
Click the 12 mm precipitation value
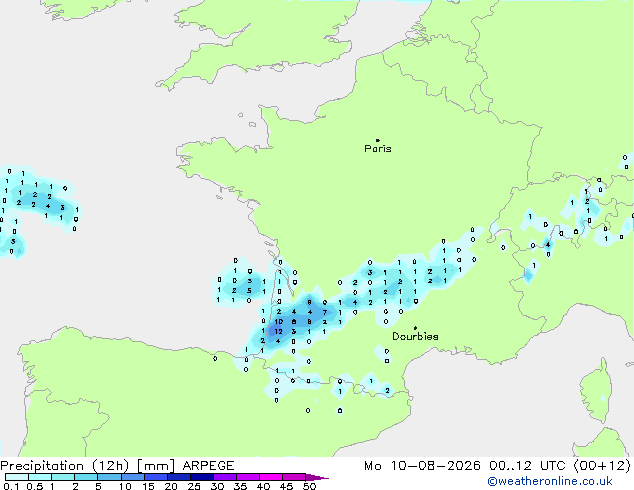pos(278,332)
